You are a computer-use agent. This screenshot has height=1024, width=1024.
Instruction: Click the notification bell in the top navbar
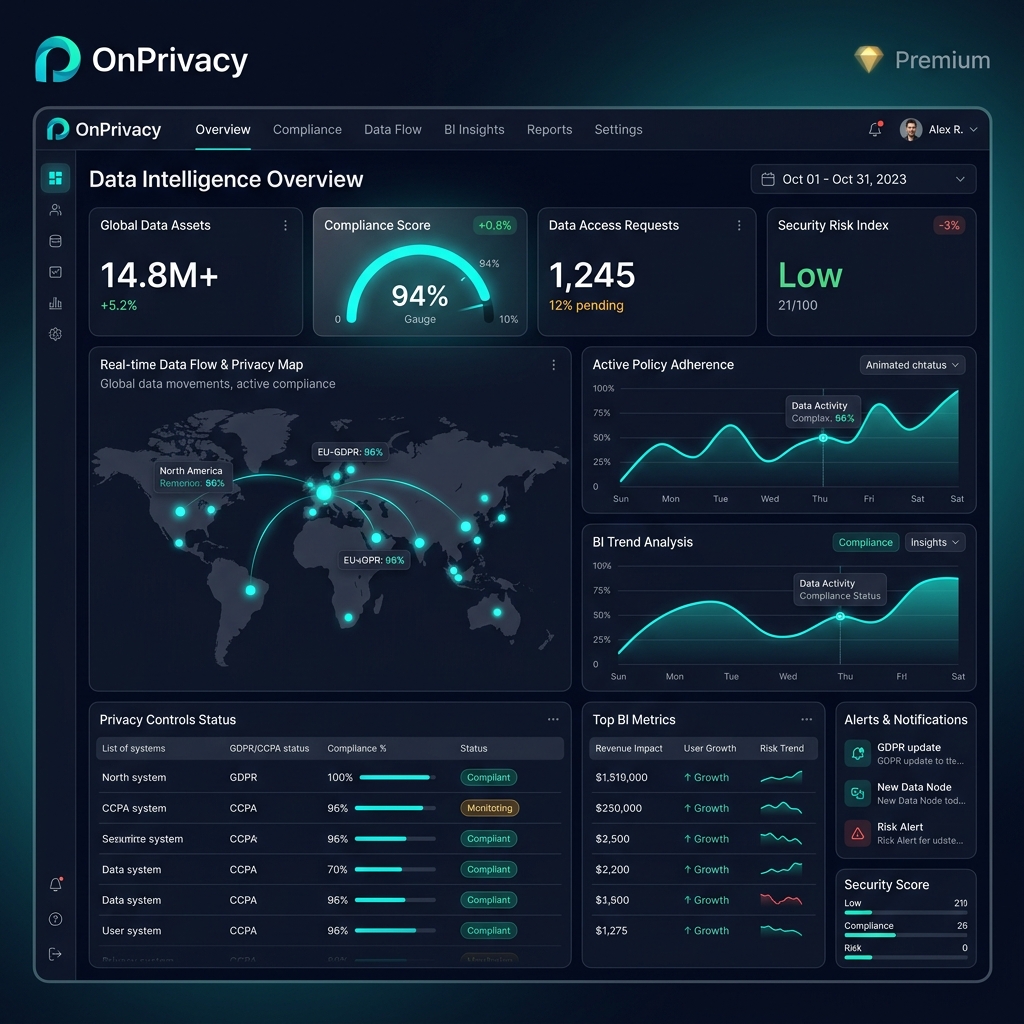[873, 129]
